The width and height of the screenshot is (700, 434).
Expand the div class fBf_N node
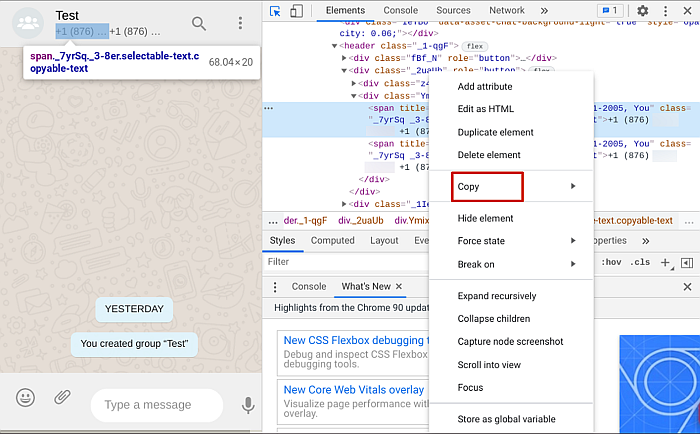pyautogui.click(x=344, y=58)
